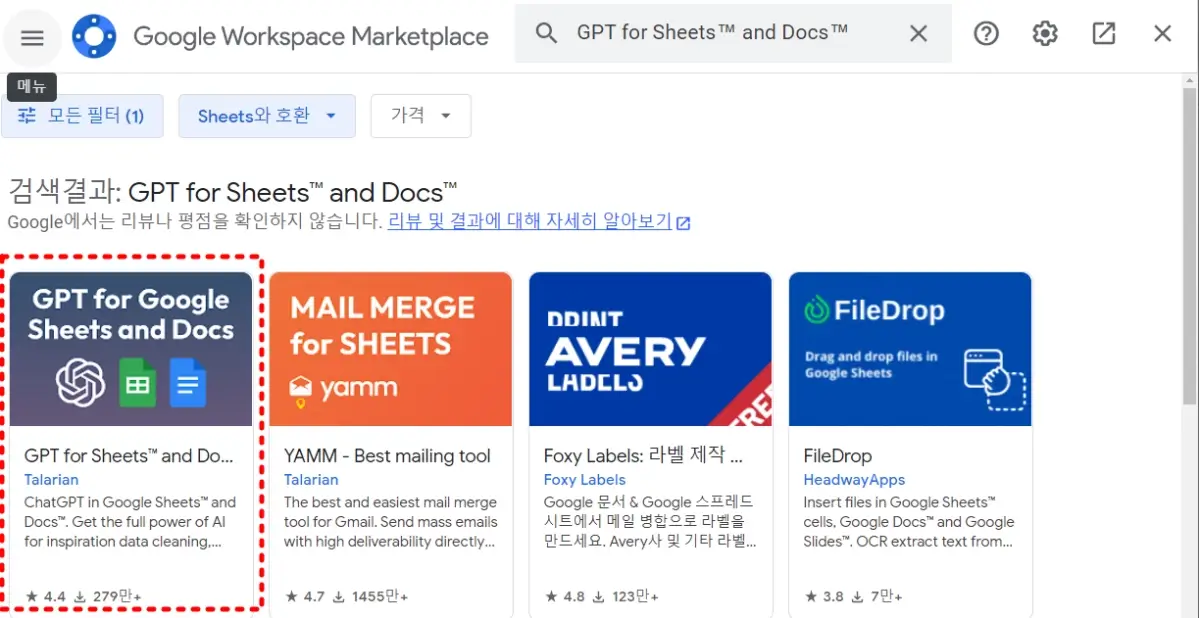Click the FileDrop app title
The image size is (1199, 618).
837,456
